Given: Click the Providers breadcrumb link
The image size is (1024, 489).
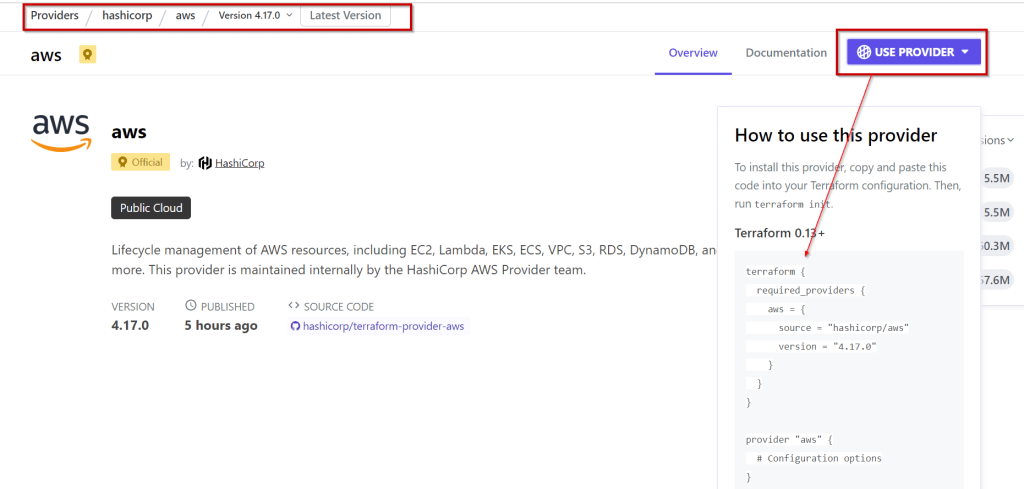Looking at the screenshot, I should pos(54,16).
